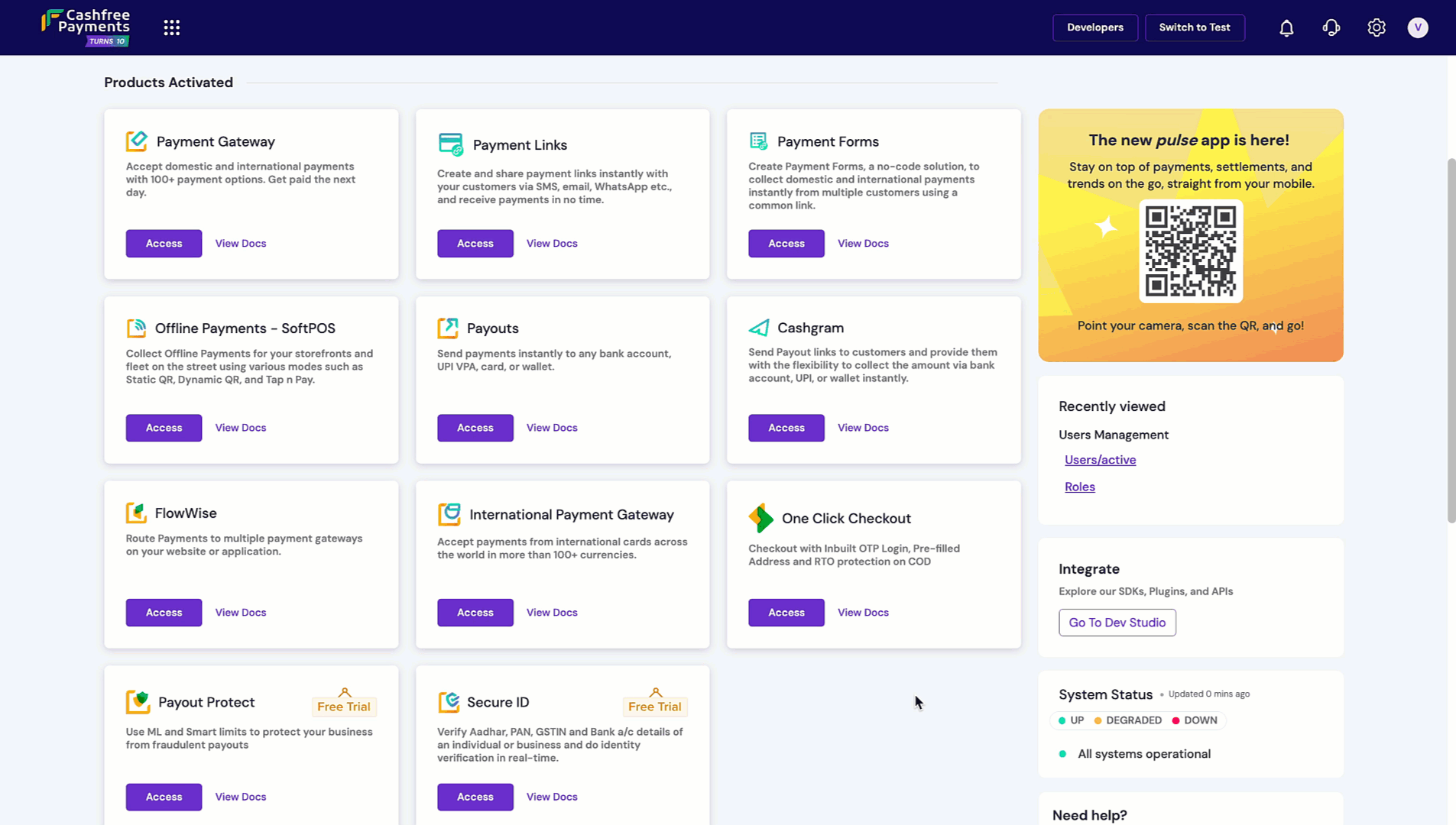
Task: Click the support headset icon
Action: [x=1331, y=28]
